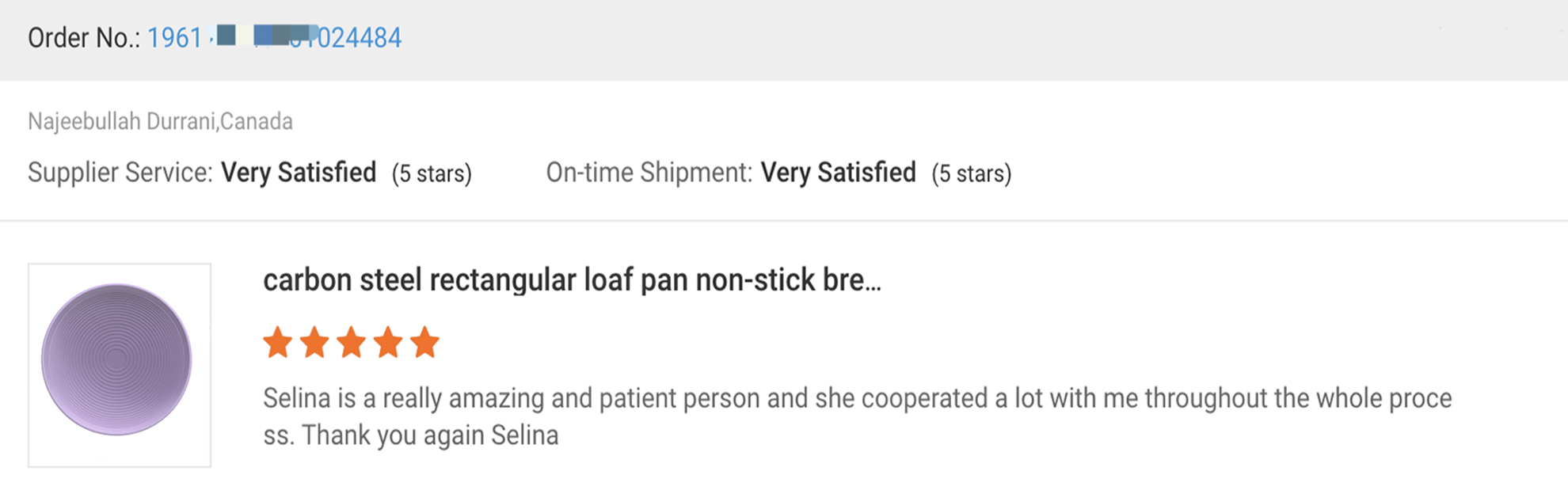Click the On-time Shipment rating label
Image resolution: width=1568 pixels, height=494 pixels.
coord(648,172)
